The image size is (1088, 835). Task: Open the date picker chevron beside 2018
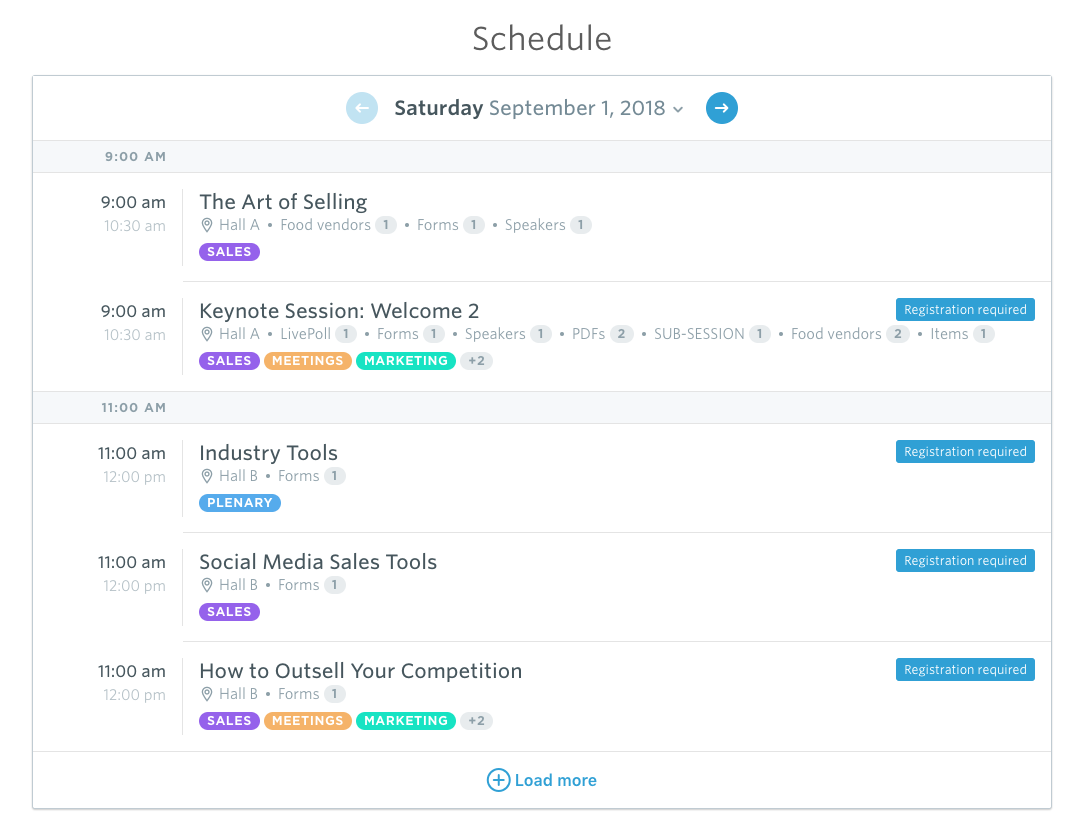(678, 110)
